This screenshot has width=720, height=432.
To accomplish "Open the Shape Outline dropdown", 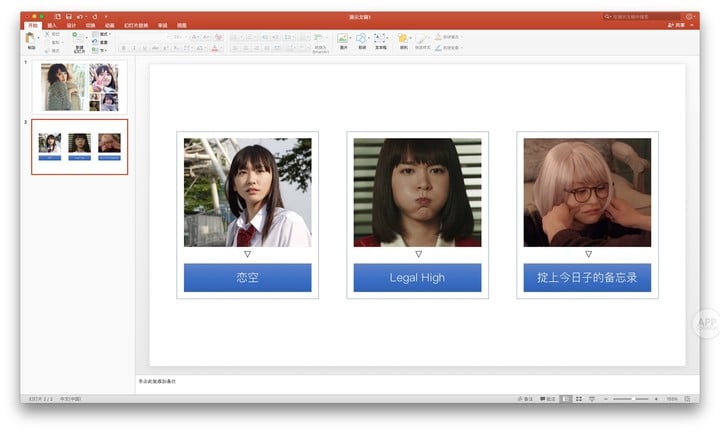I will click(449, 48).
